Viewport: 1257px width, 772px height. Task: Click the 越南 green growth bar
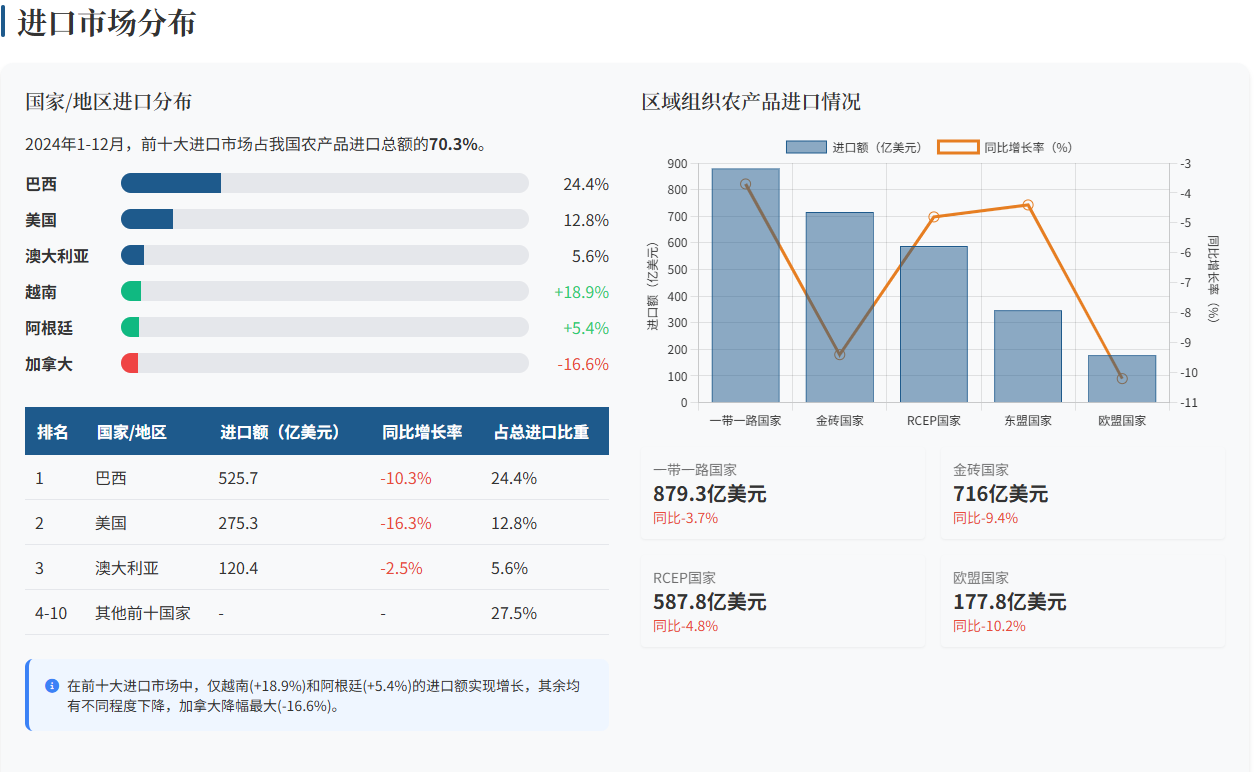[131, 292]
